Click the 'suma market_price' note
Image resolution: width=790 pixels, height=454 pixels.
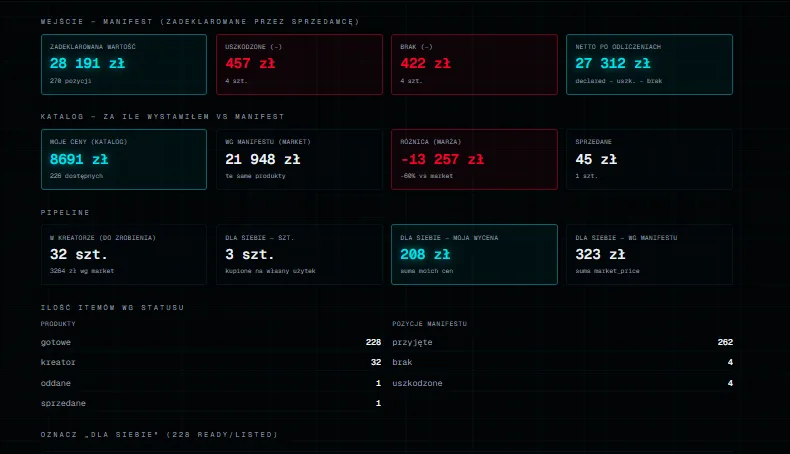click(607, 271)
